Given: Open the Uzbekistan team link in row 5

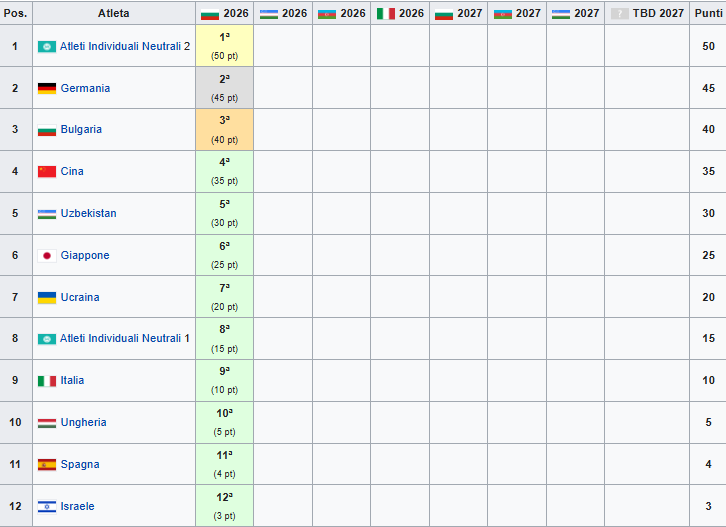Looking at the screenshot, I should tap(88, 214).
